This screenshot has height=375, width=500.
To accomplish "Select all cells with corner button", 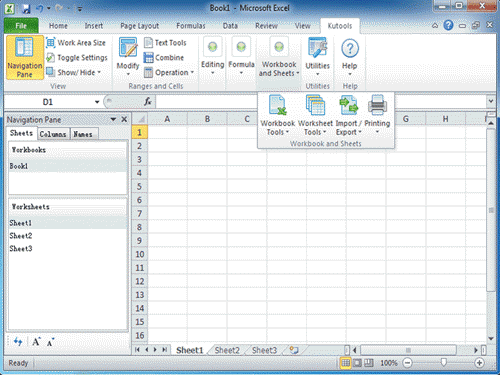I will [140, 119].
